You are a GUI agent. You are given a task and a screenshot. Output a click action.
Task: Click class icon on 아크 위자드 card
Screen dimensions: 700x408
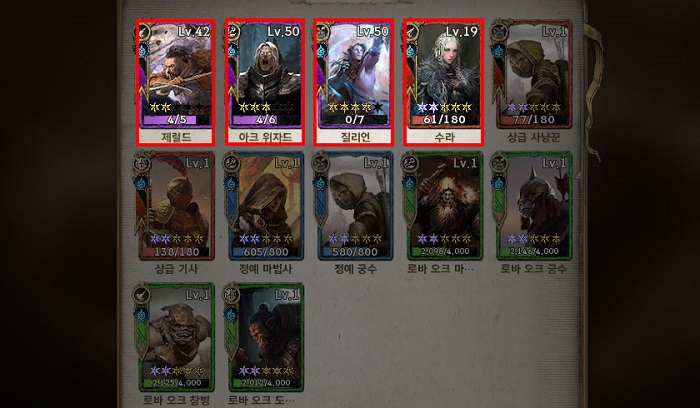tap(233, 31)
